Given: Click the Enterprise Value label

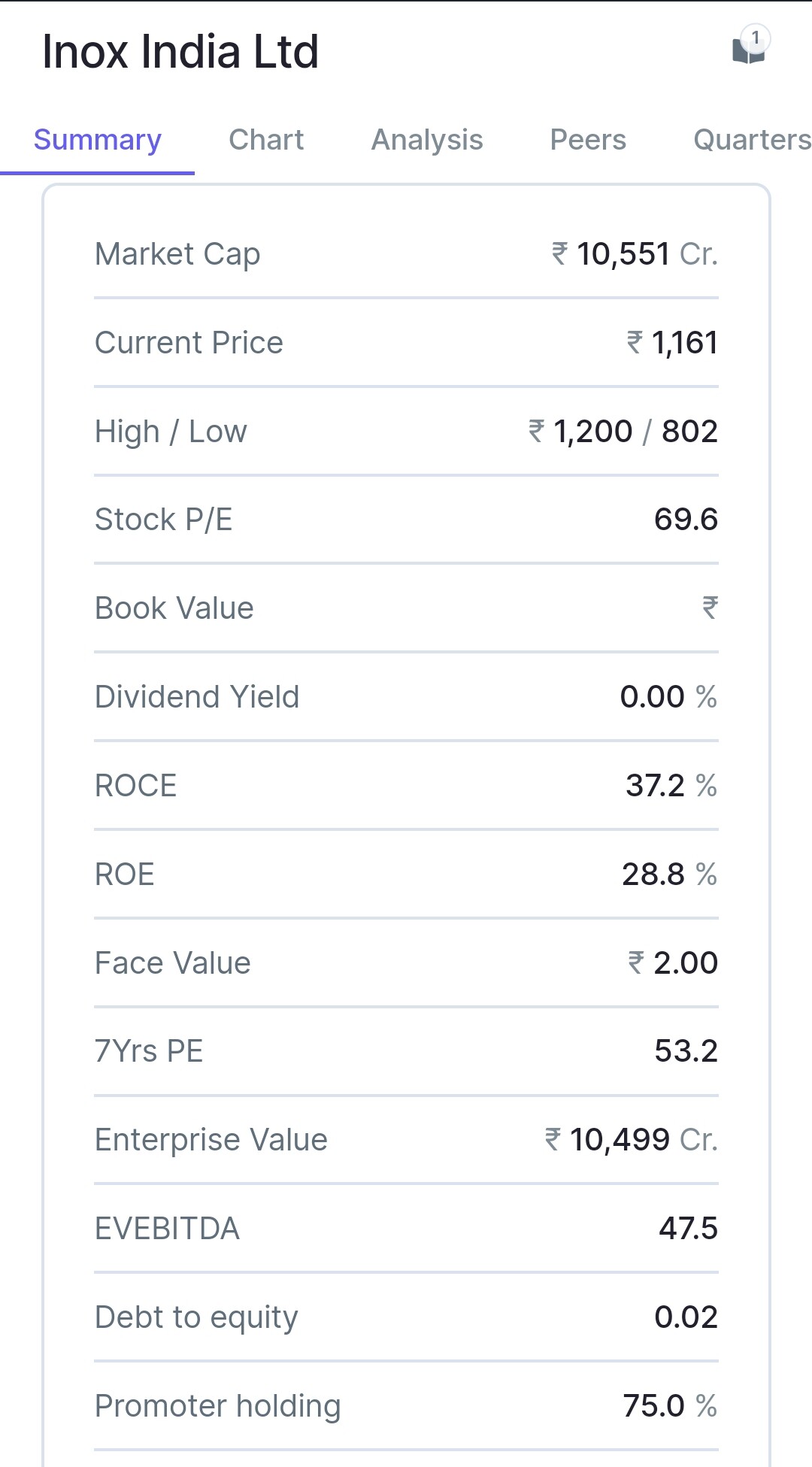Looking at the screenshot, I should 211,1140.
